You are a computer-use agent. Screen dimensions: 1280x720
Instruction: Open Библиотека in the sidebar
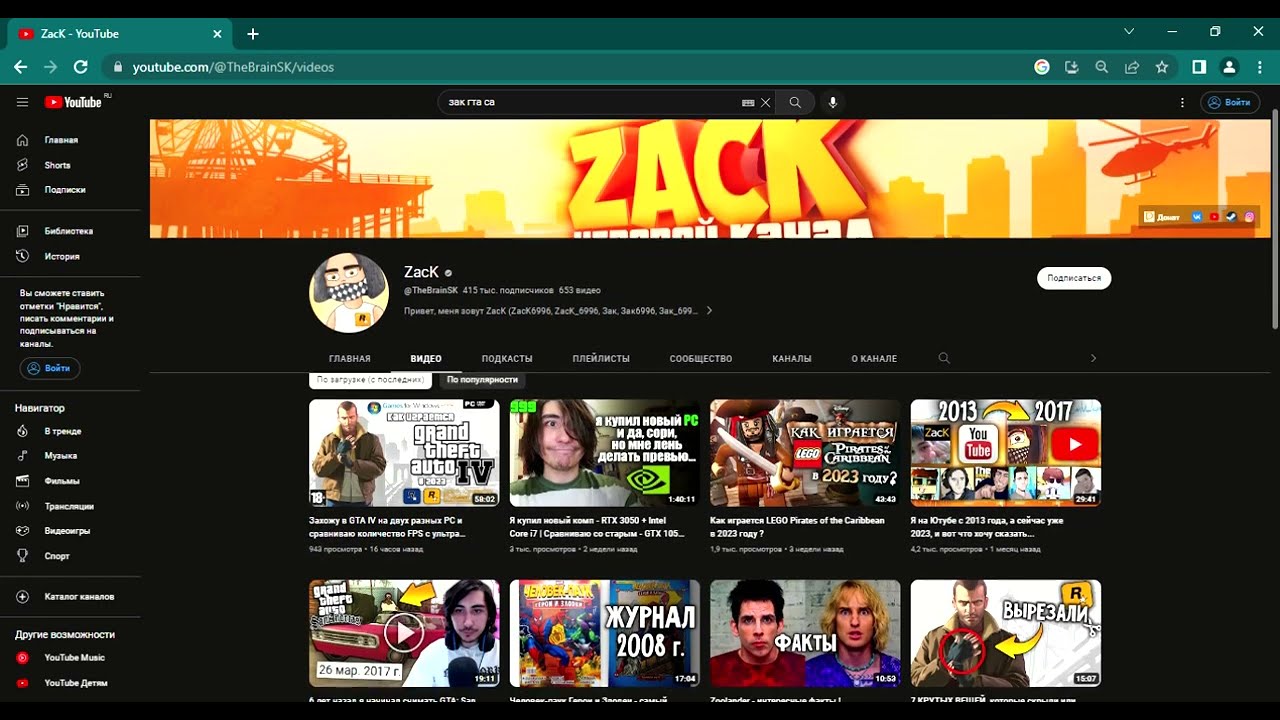(70, 231)
